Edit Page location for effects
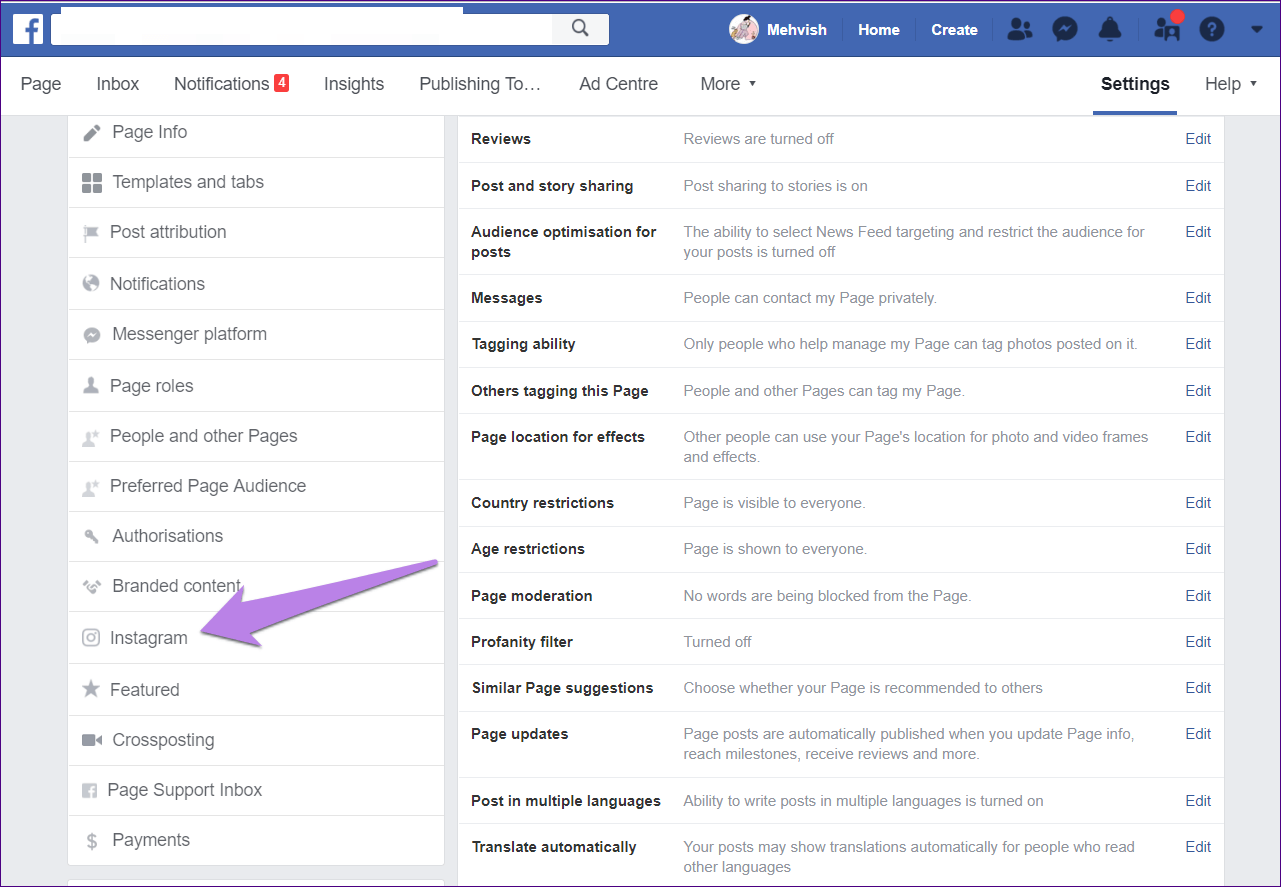 (x=1198, y=437)
